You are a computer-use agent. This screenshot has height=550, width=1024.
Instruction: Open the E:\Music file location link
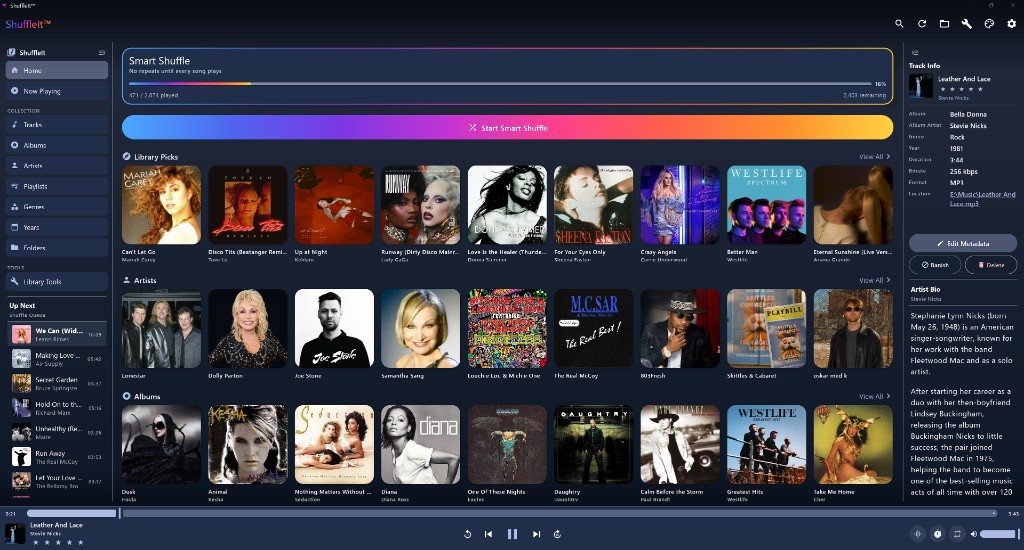click(982, 199)
